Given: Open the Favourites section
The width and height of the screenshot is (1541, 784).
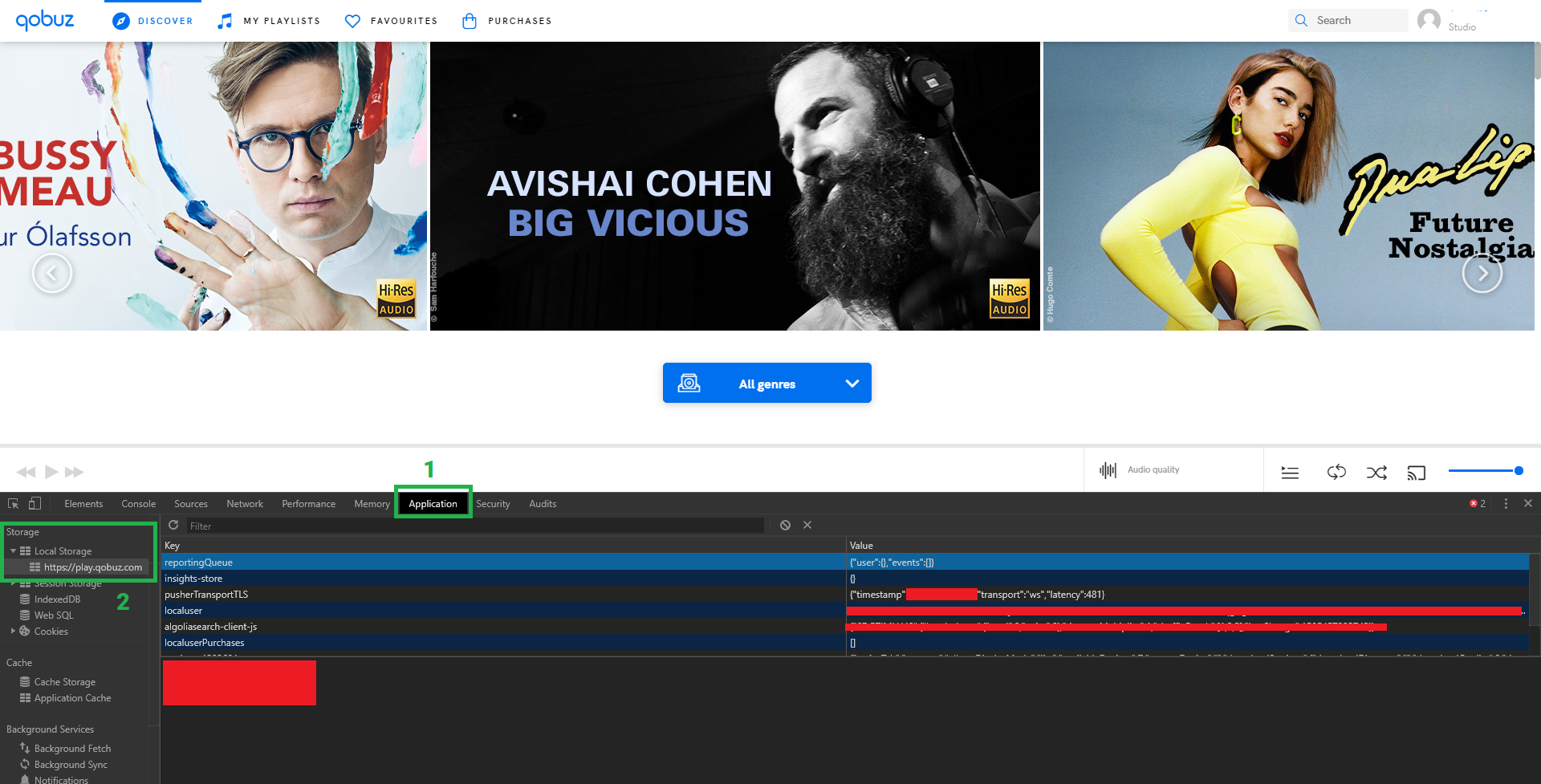Looking at the screenshot, I should point(391,21).
